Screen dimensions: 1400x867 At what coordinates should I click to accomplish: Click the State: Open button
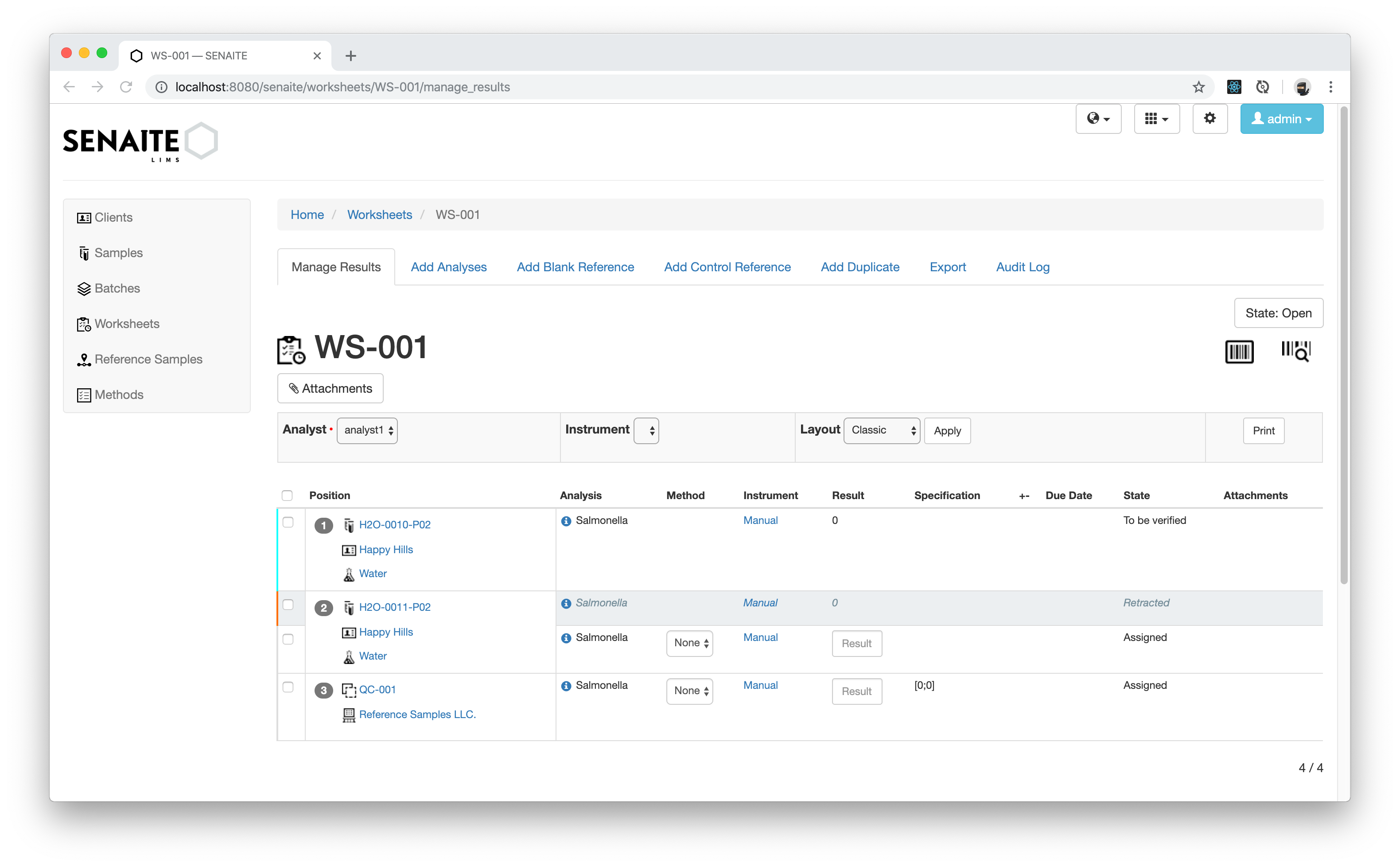(x=1278, y=313)
